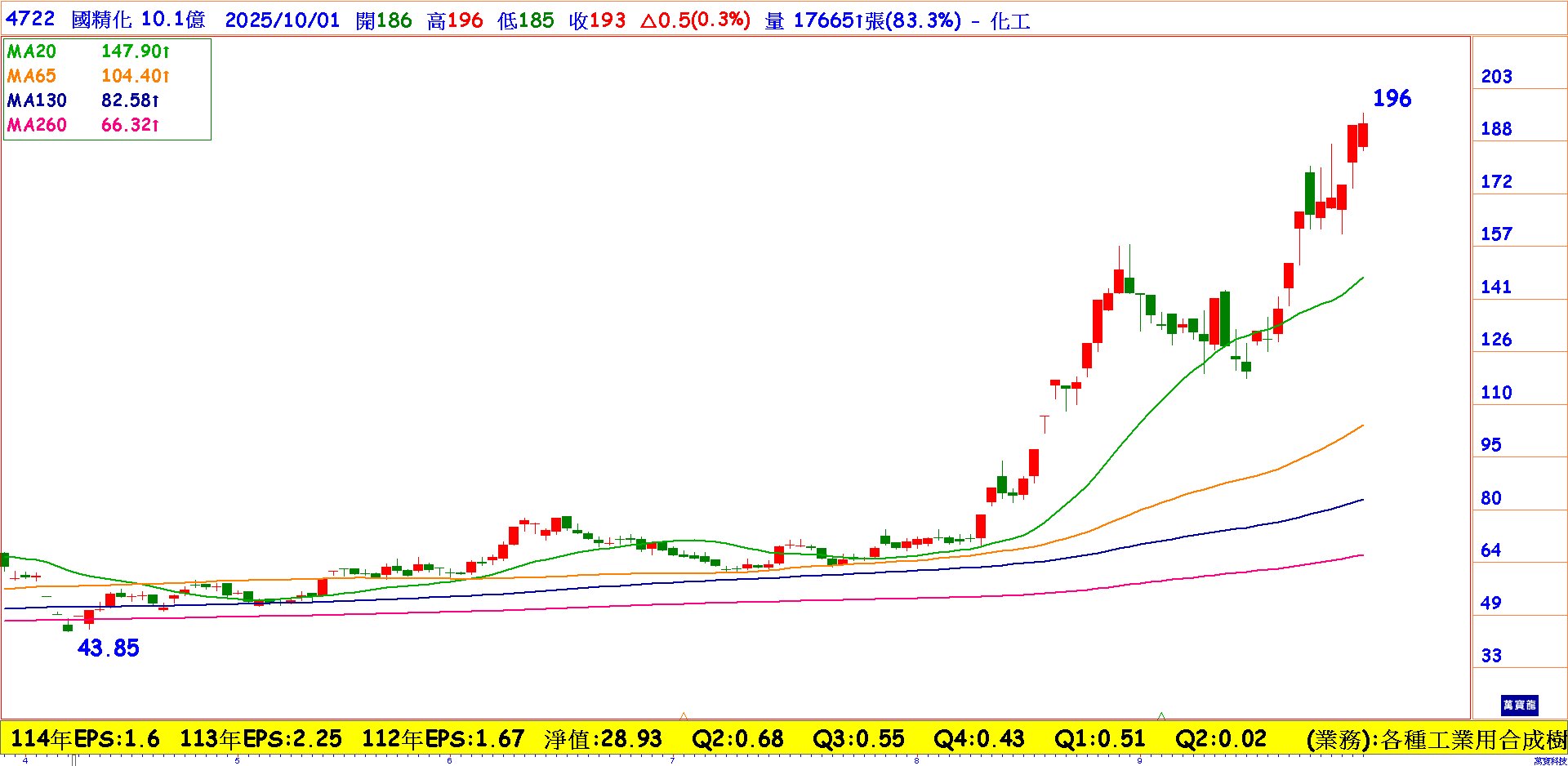Click the month 7 marker on the time axis
1568x766 pixels.
point(672,761)
